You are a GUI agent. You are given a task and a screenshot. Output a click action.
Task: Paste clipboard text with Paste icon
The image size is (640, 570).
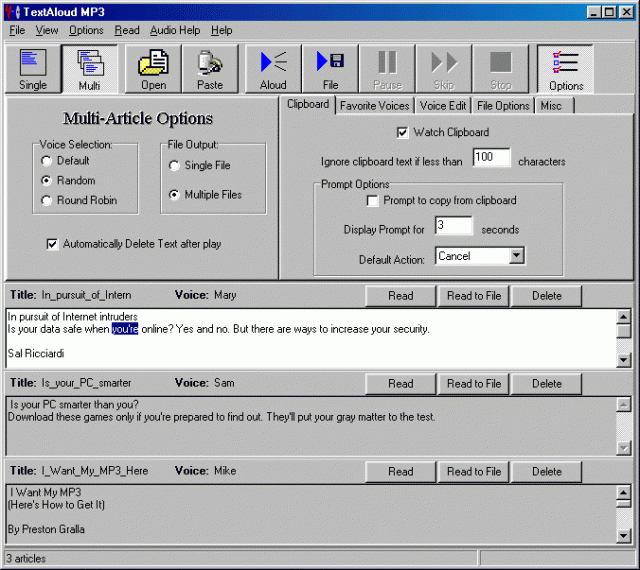tap(210, 69)
